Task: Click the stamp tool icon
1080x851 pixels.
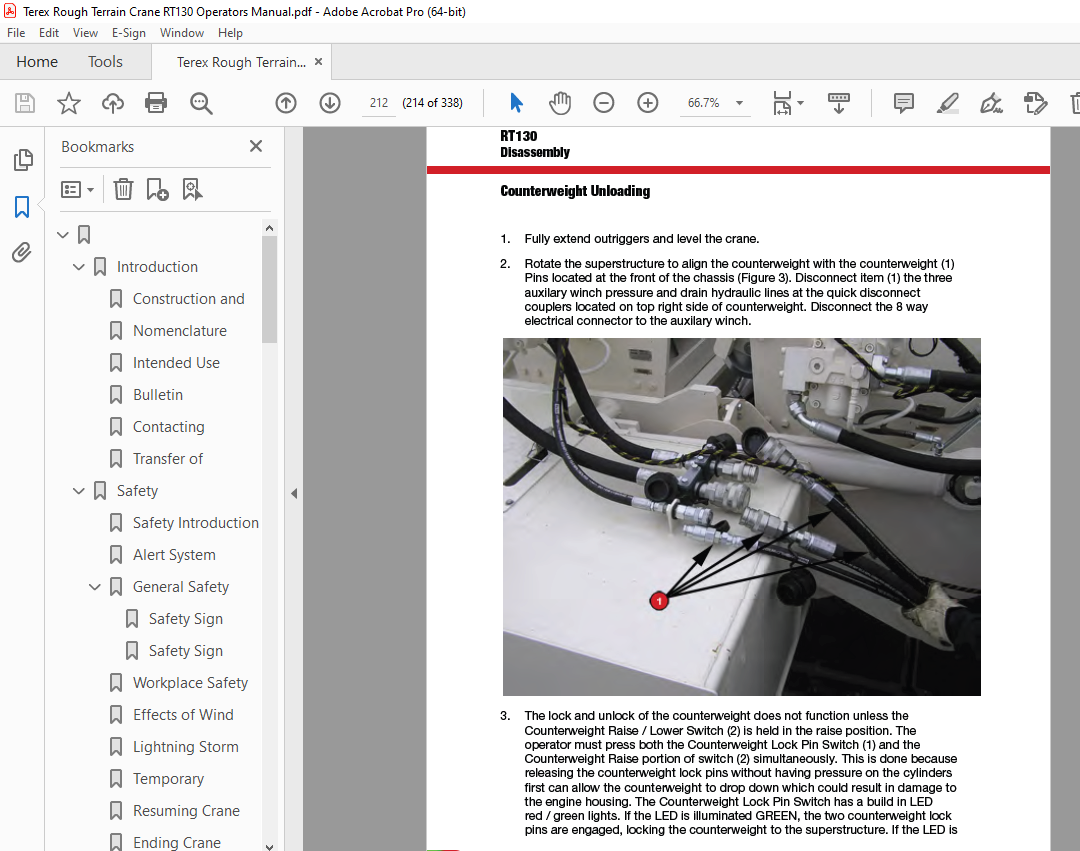Action: [1035, 103]
